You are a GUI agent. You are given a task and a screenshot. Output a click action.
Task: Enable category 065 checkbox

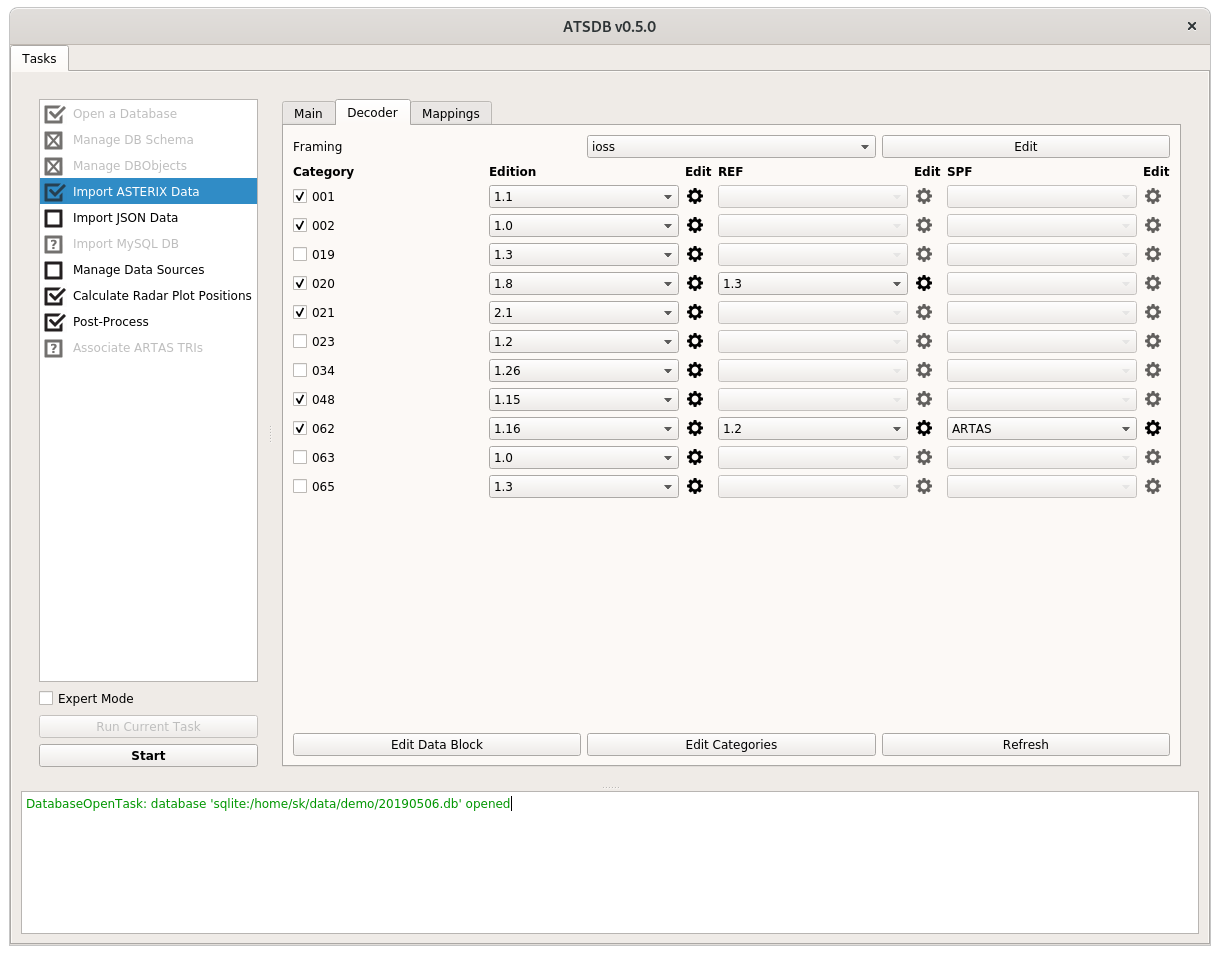tap(300, 487)
